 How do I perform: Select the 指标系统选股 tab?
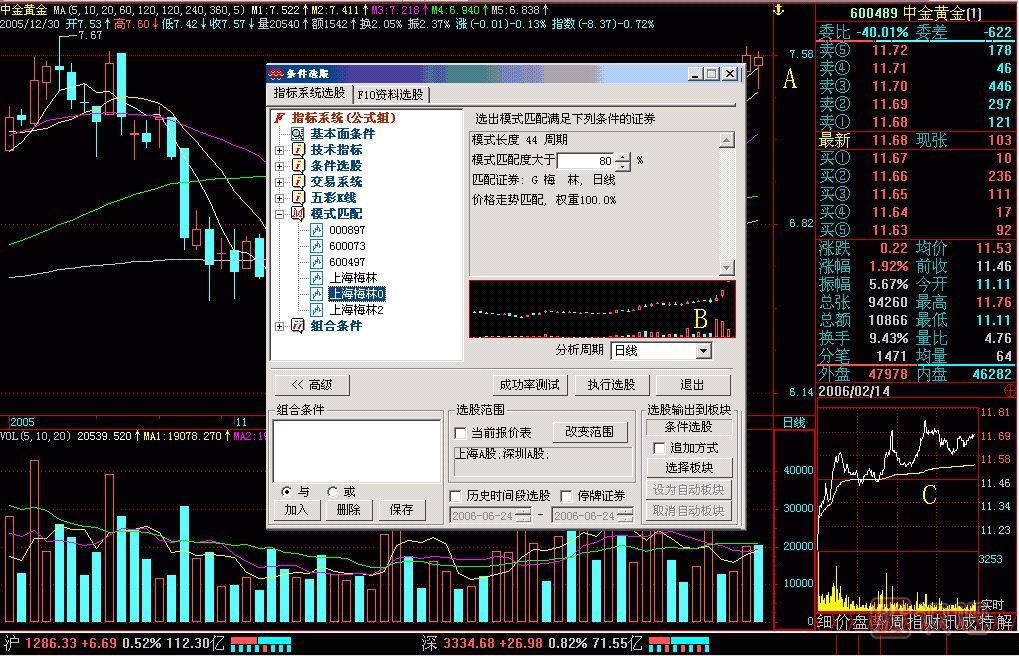point(310,93)
